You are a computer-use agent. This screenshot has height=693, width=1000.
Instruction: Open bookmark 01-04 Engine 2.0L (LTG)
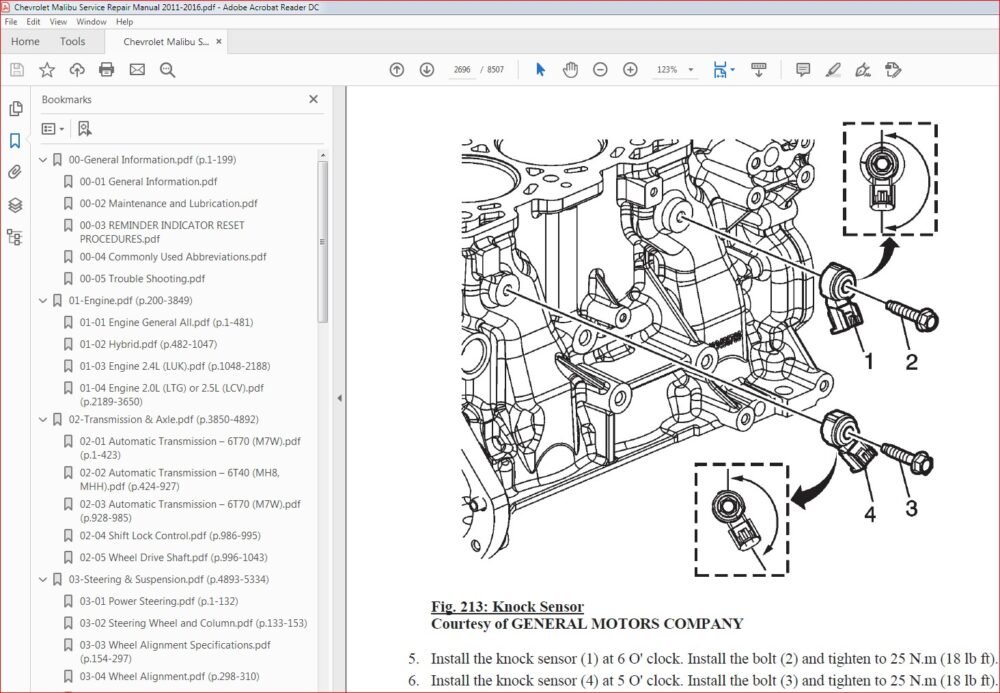click(172, 395)
